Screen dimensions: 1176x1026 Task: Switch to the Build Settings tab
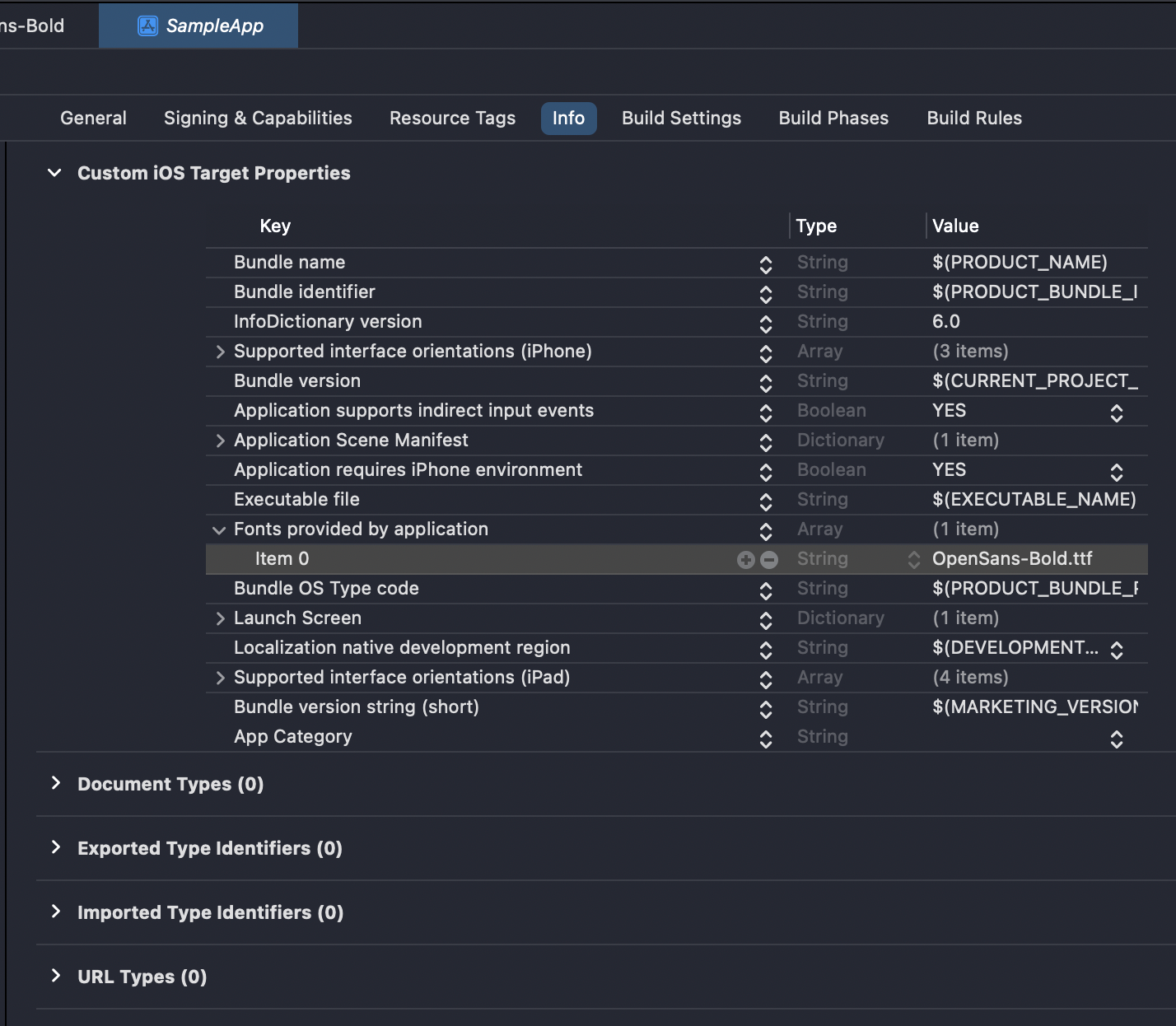click(681, 118)
